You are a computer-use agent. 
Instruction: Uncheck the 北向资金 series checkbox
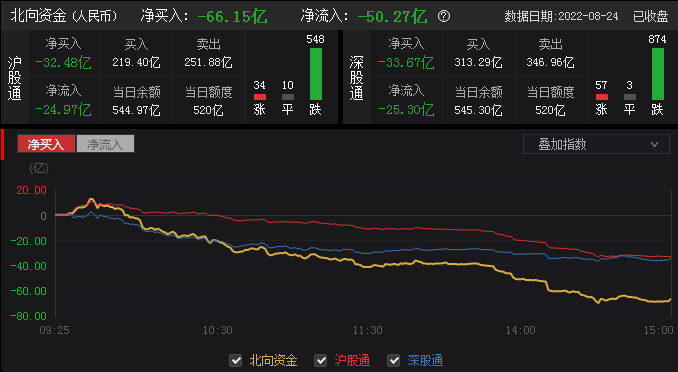click(x=236, y=360)
